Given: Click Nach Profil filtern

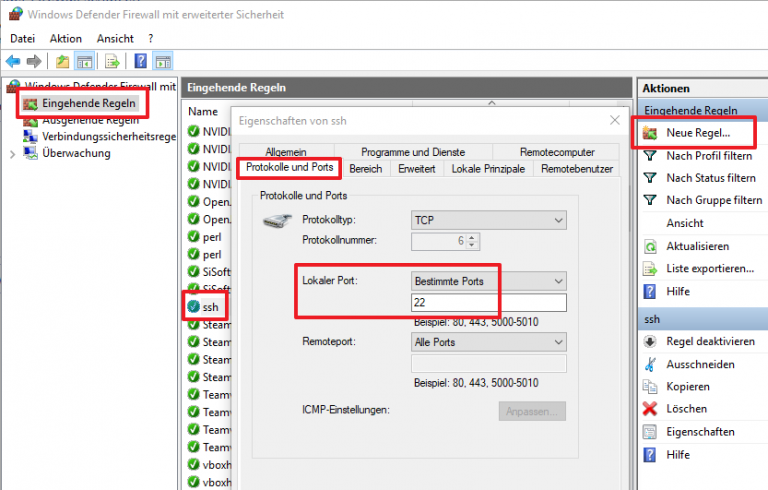Looking at the screenshot, I should coord(709,156).
